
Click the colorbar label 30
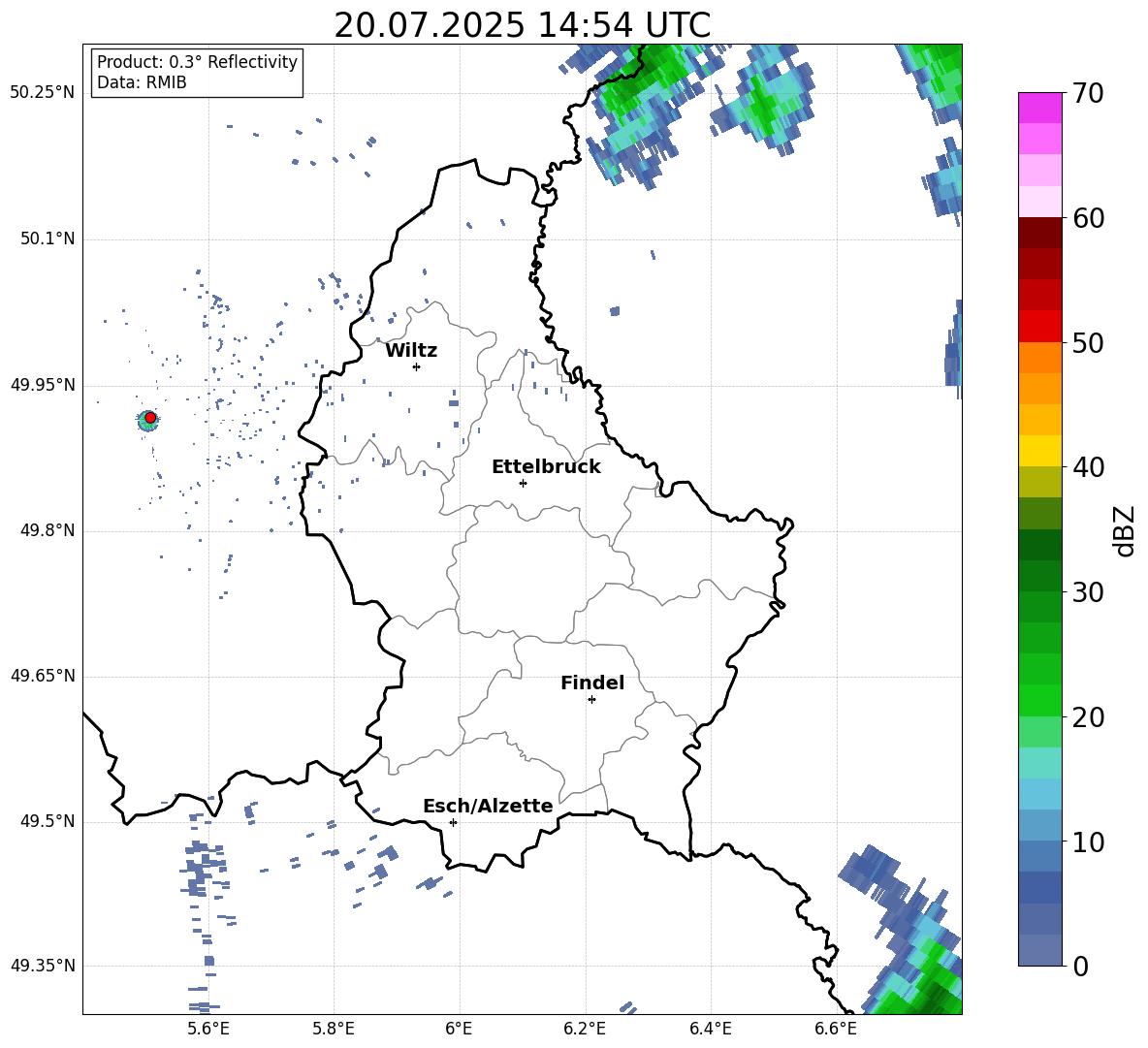(1088, 592)
